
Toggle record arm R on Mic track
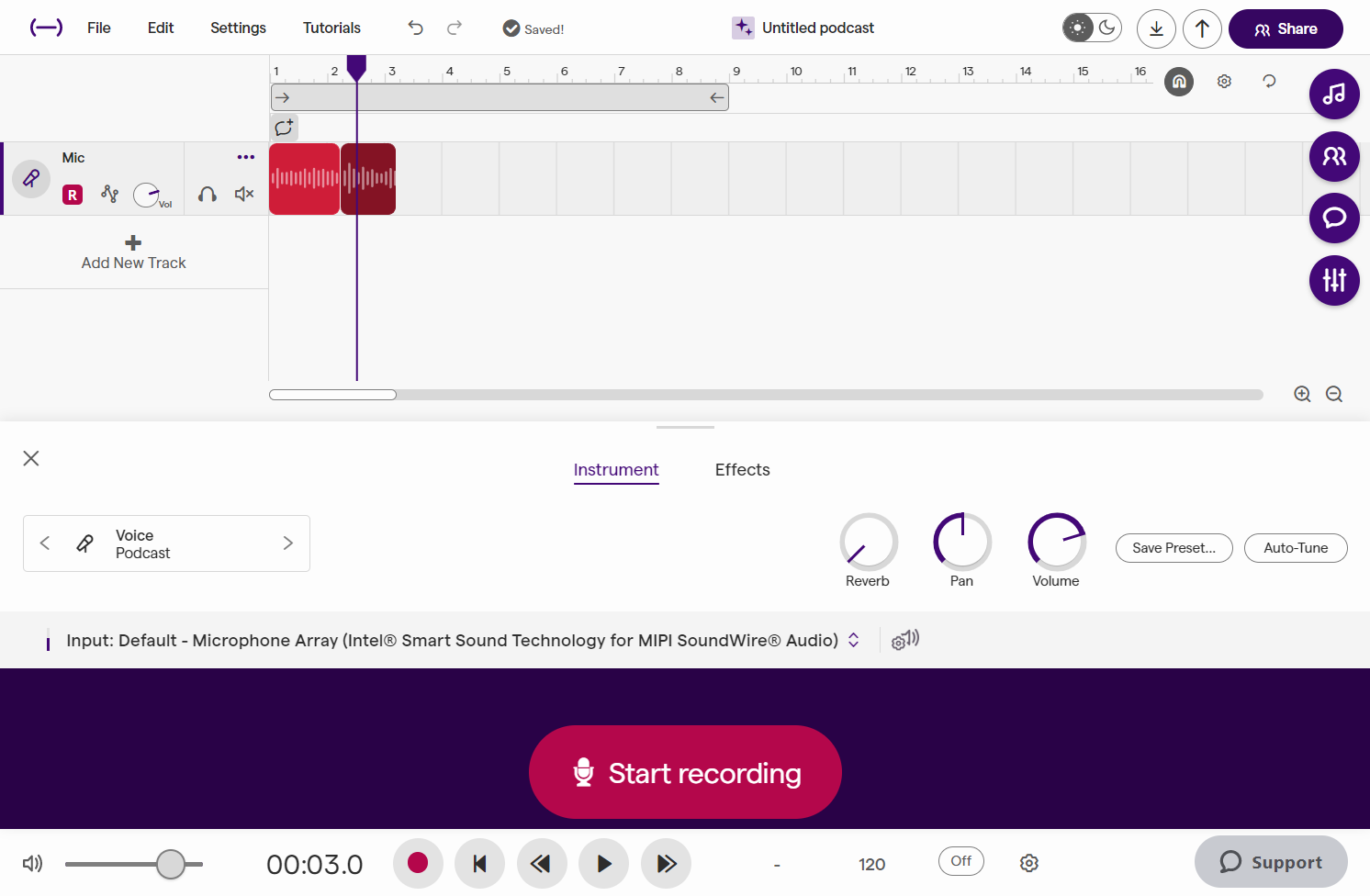coord(73,195)
